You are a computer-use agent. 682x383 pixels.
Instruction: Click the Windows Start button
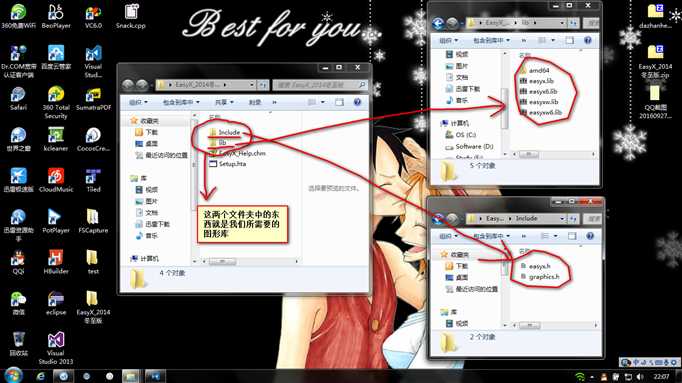point(13,376)
